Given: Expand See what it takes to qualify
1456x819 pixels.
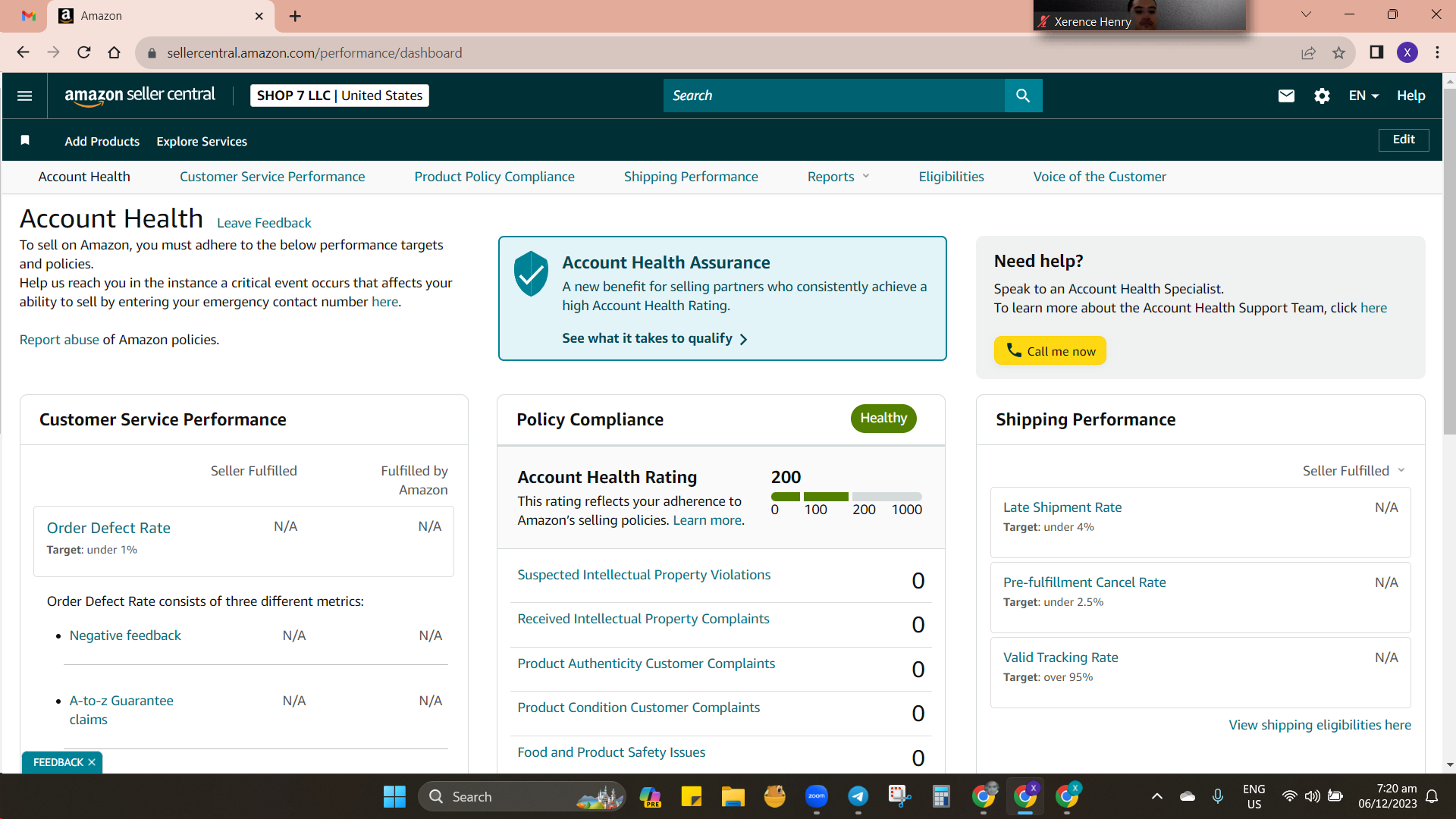Looking at the screenshot, I should [x=654, y=338].
